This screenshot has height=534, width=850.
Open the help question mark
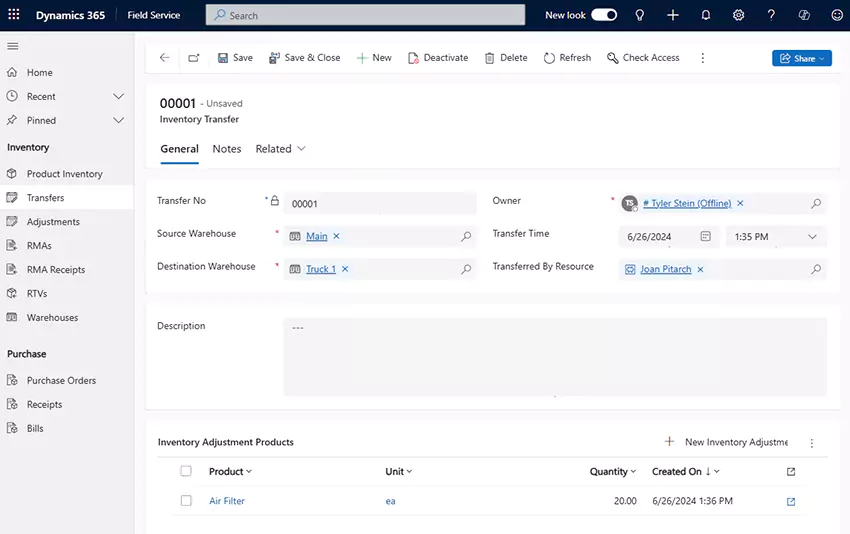(x=771, y=15)
